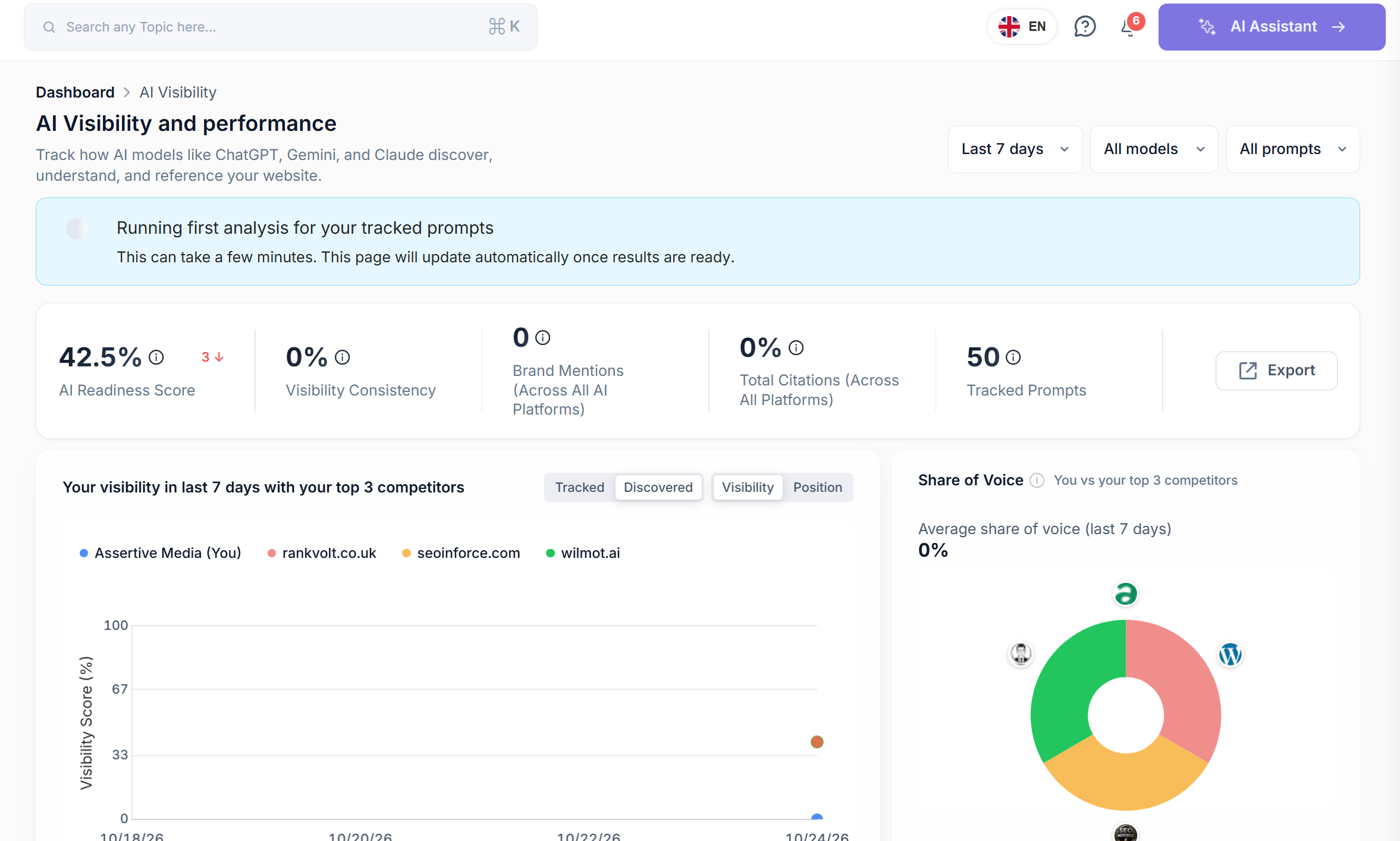Click the AI Visibility breadcrumb
The width and height of the screenshot is (1400, 841).
[x=178, y=93]
